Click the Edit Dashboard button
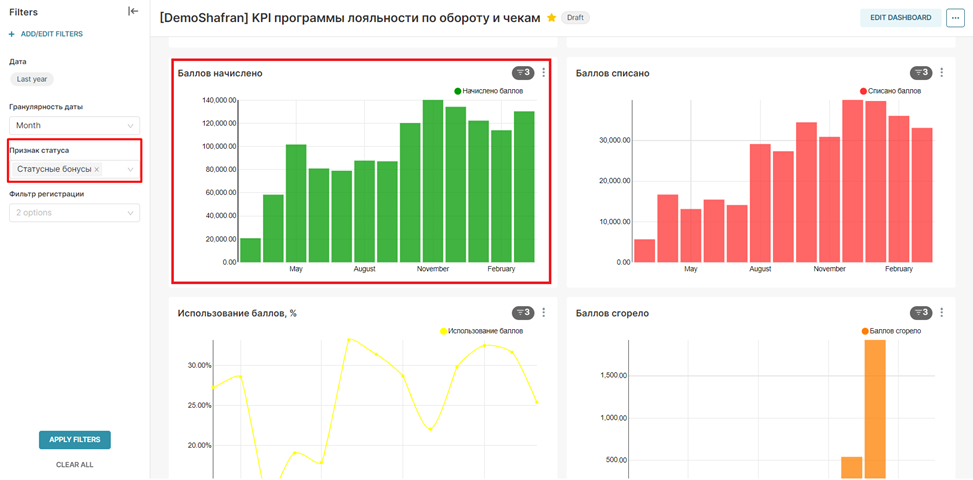 [x=900, y=18]
